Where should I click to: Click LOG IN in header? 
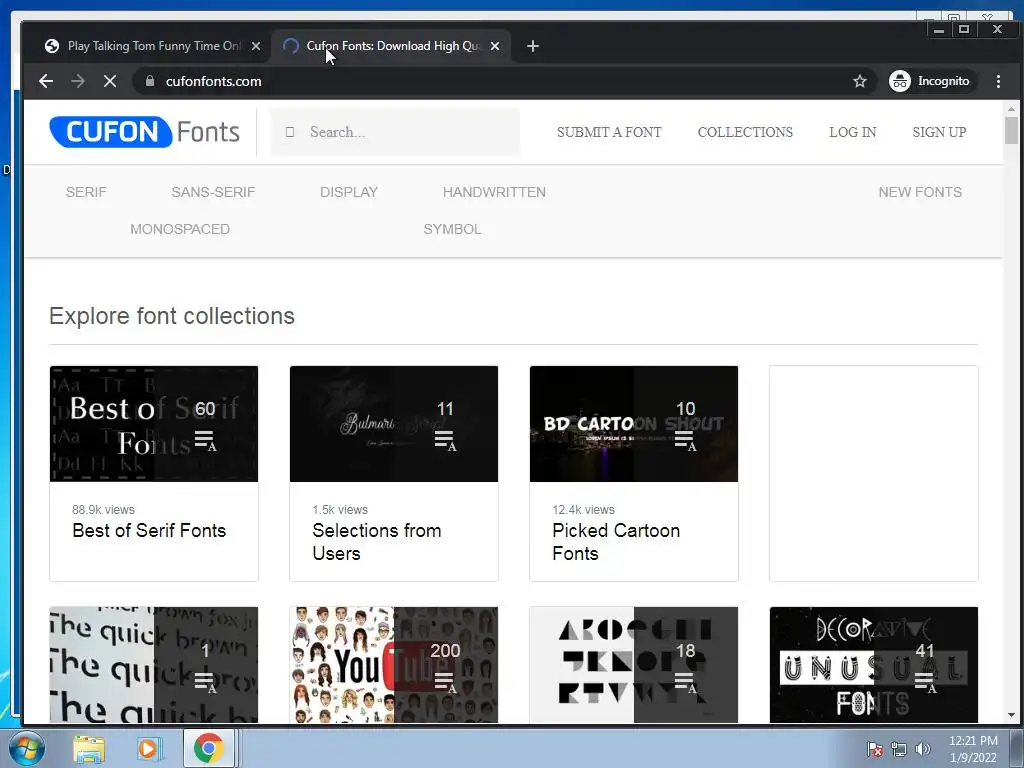pyautogui.click(x=852, y=132)
